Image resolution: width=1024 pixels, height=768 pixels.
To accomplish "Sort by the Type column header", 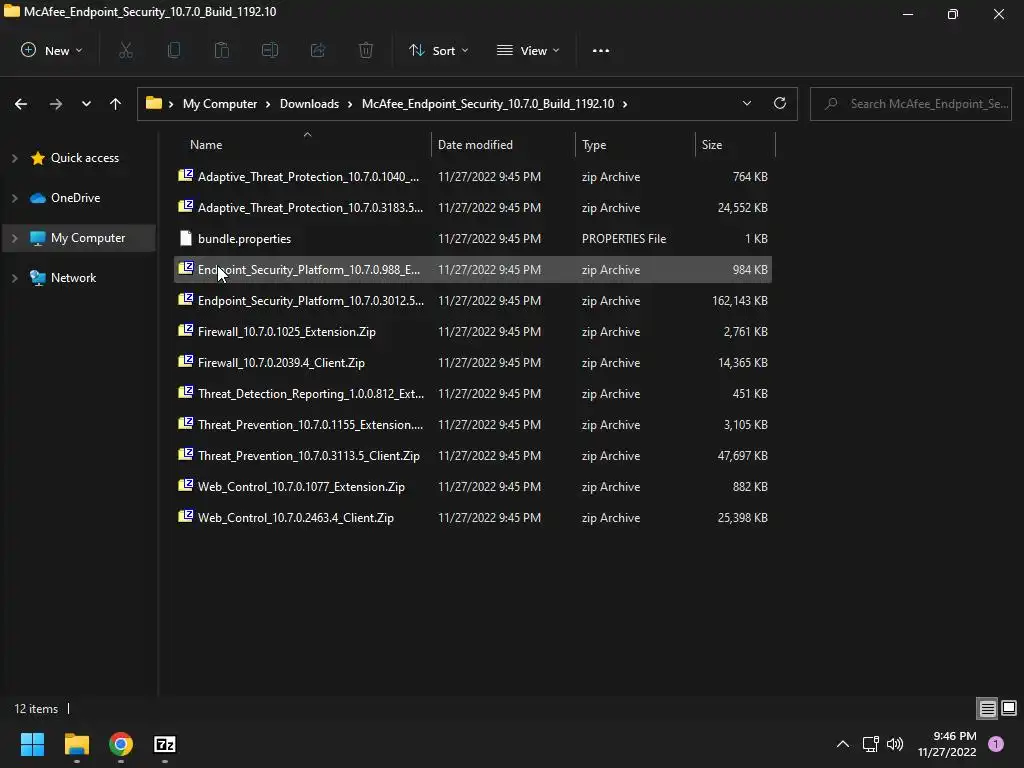I will [x=594, y=145].
